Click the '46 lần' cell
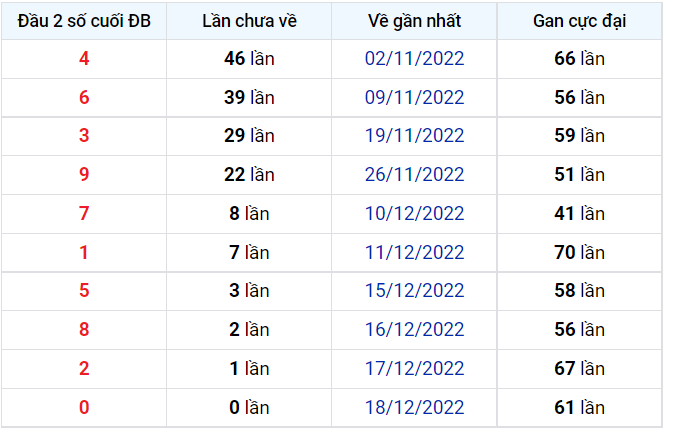 pyautogui.click(x=249, y=59)
